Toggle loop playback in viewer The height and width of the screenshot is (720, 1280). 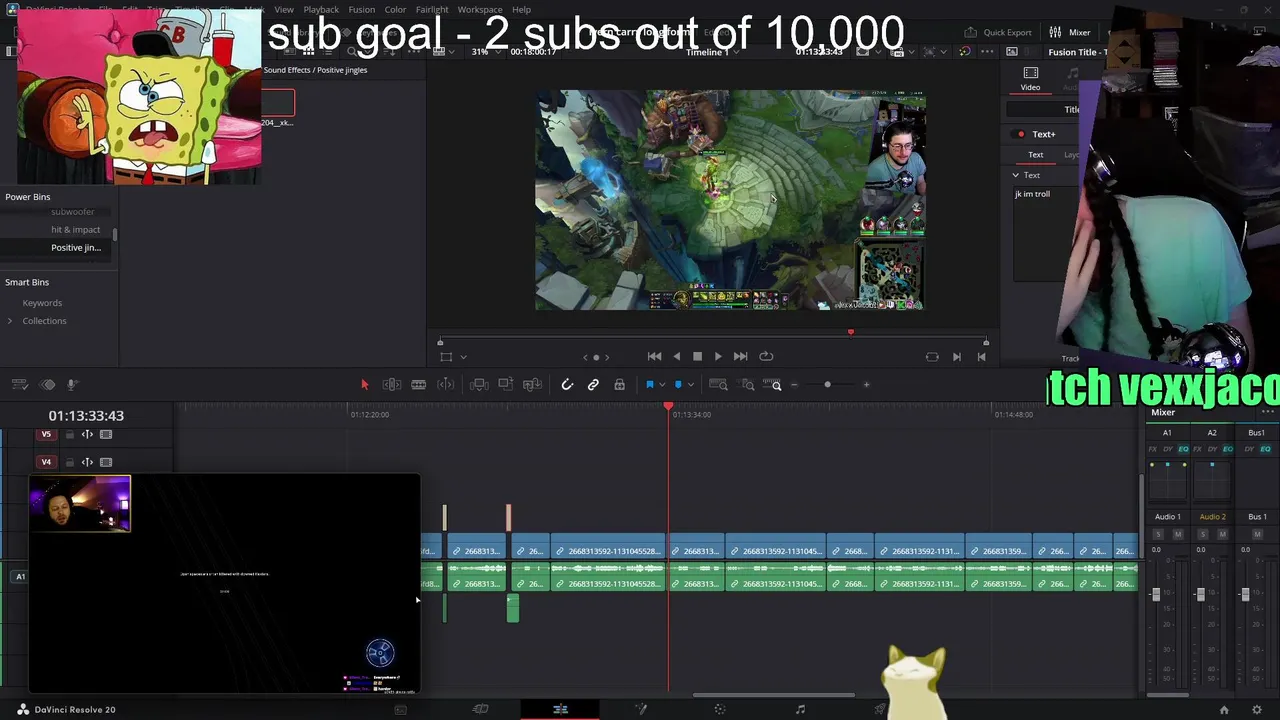click(766, 356)
